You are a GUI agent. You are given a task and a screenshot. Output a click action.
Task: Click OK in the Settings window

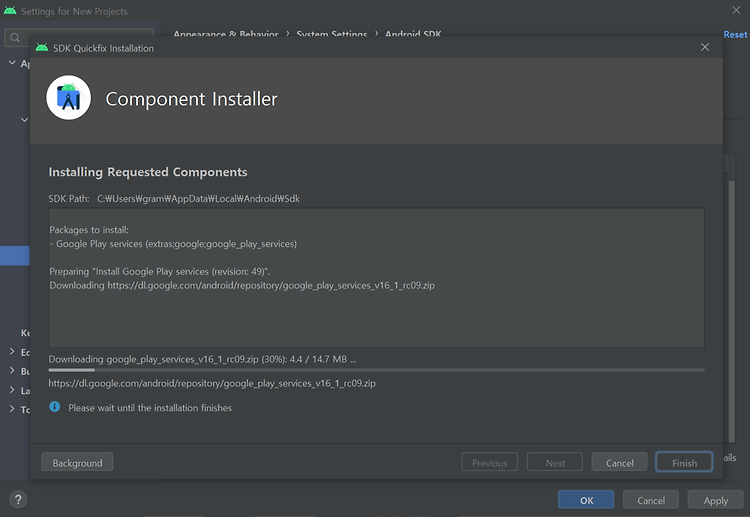coord(586,500)
